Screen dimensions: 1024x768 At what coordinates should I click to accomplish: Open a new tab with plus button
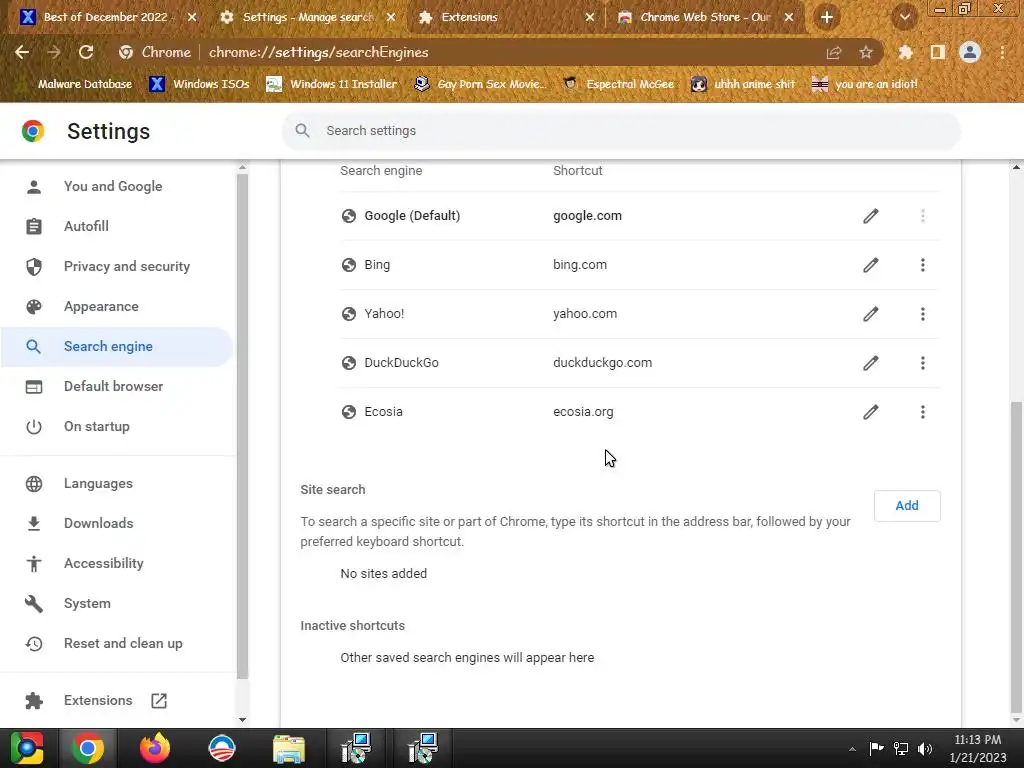pos(826,18)
